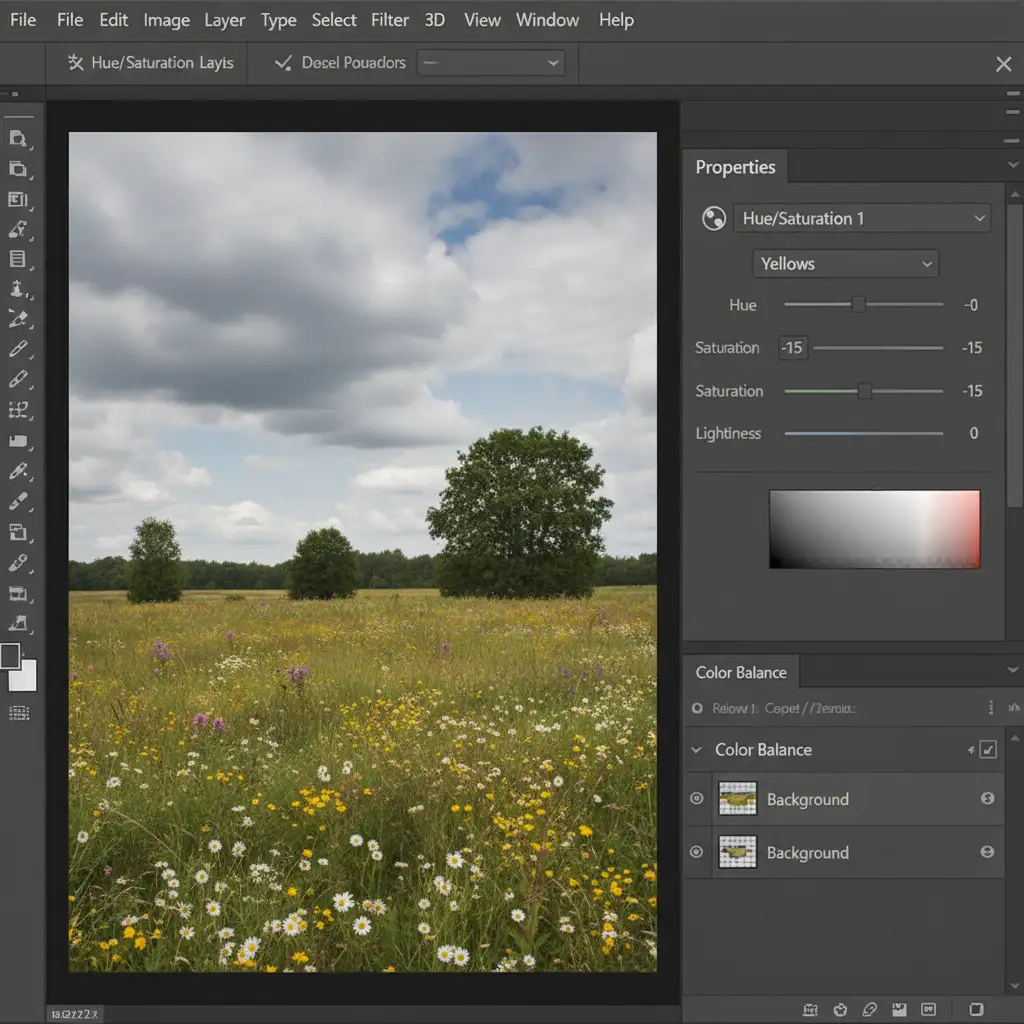Viewport: 1024px width, 1024px height.
Task: Click the rightmost icon in the layers panel footer
Action: tap(977, 1009)
